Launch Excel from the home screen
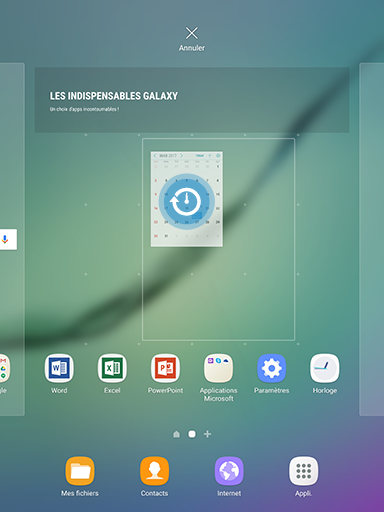 [112, 368]
